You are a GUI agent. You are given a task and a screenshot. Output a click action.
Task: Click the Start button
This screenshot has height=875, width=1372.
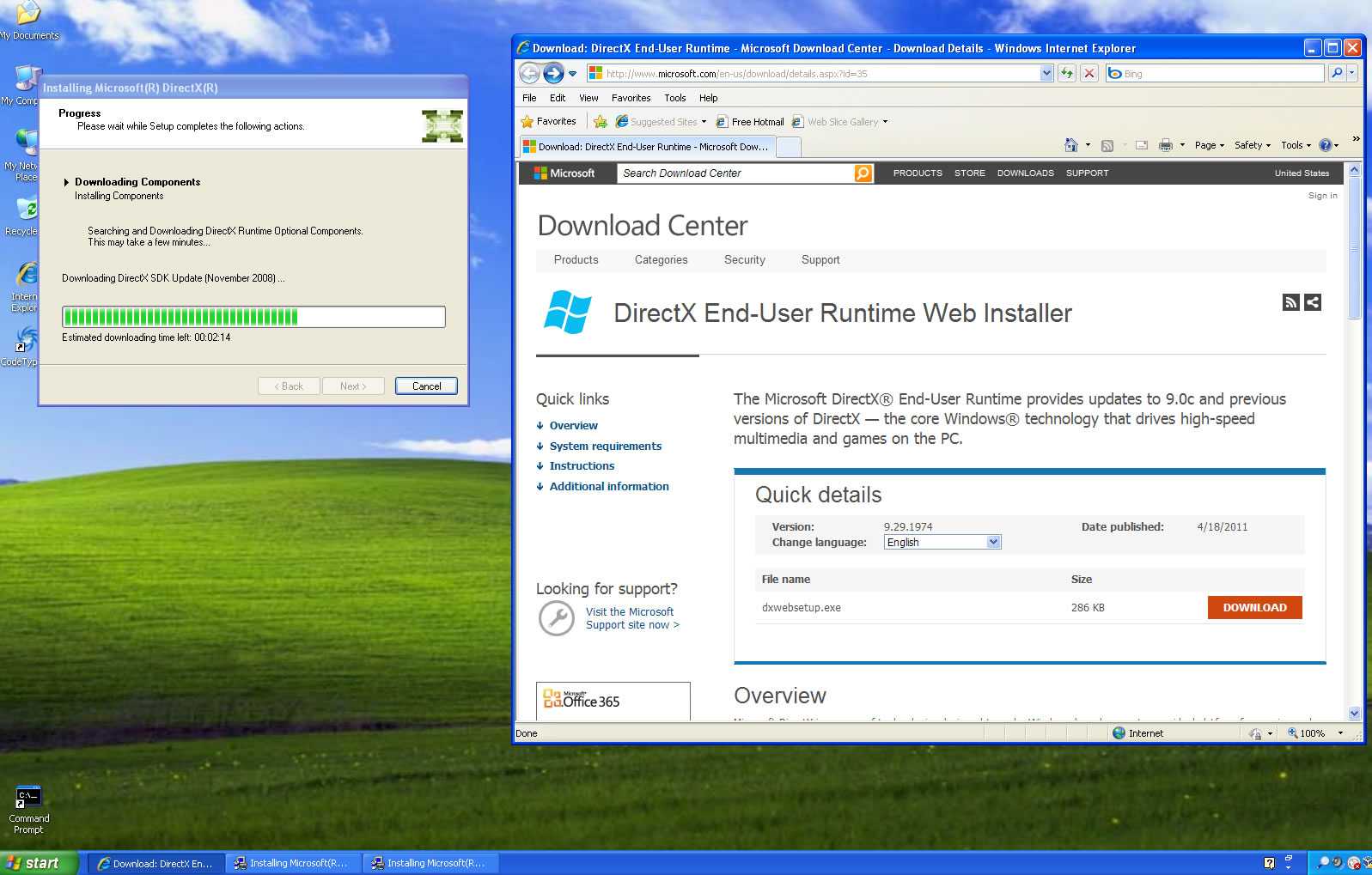(40, 863)
